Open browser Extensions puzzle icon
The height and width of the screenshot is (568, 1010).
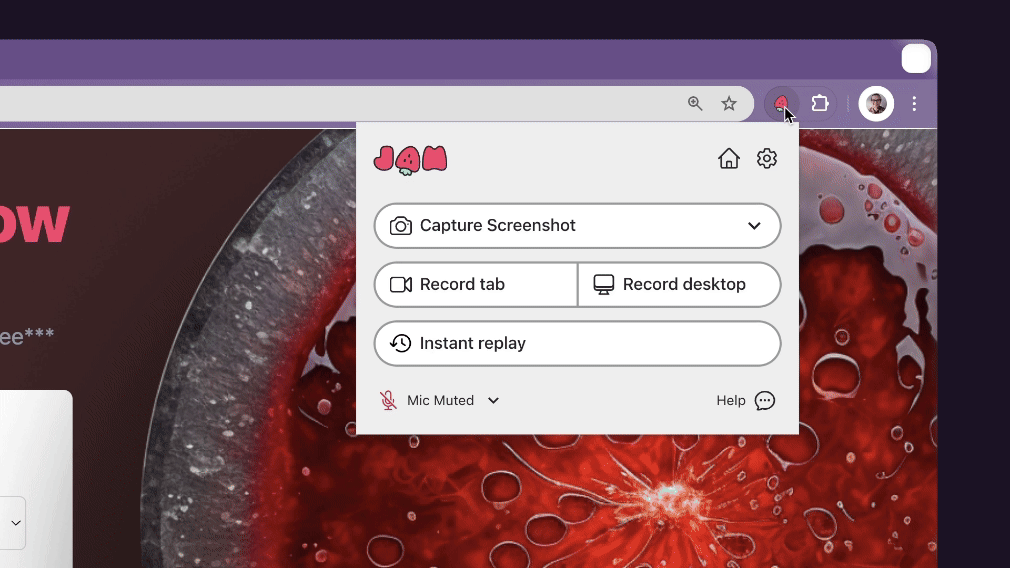click(819, 103)
